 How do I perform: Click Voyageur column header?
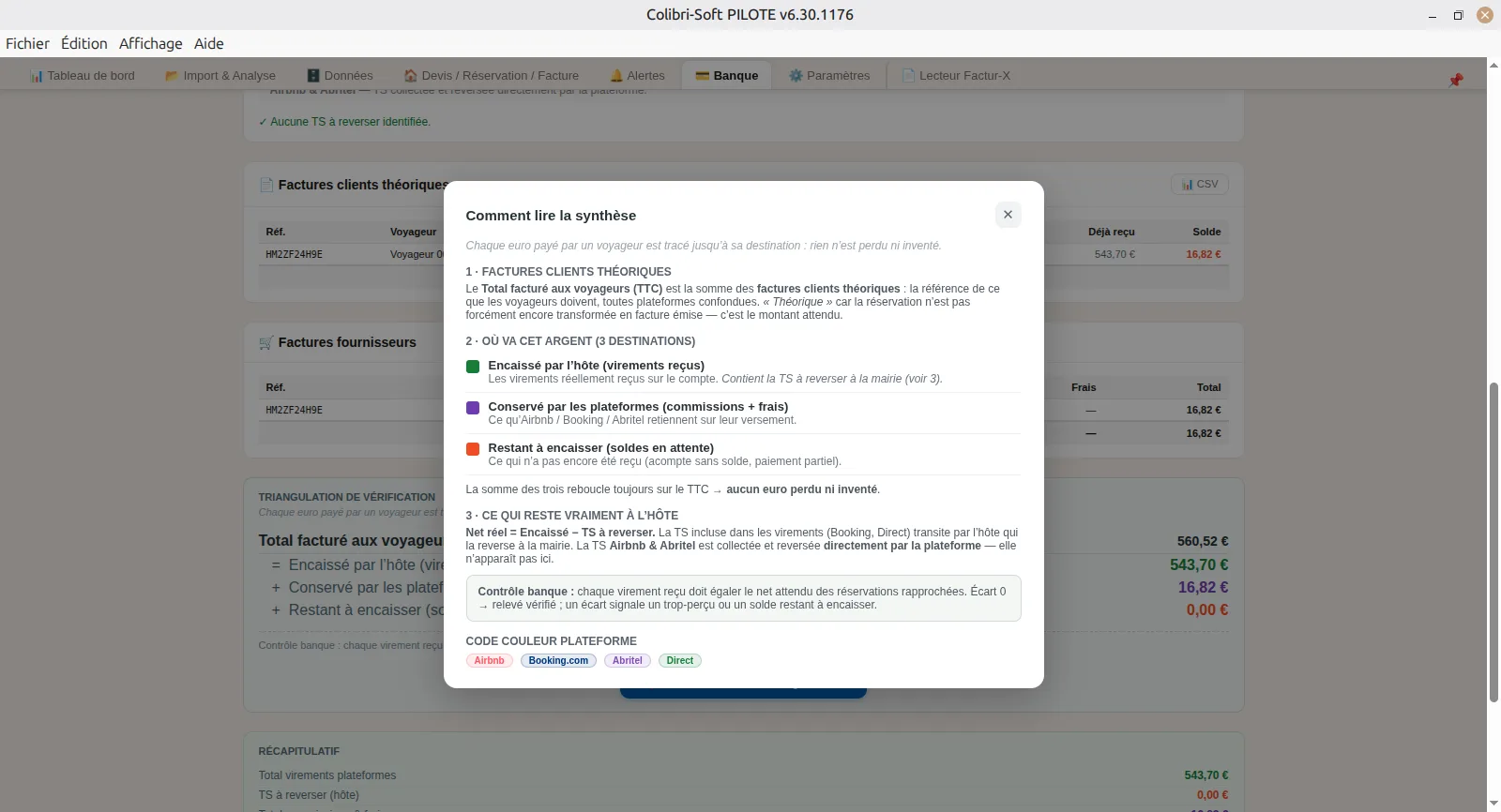click(414, 232)
